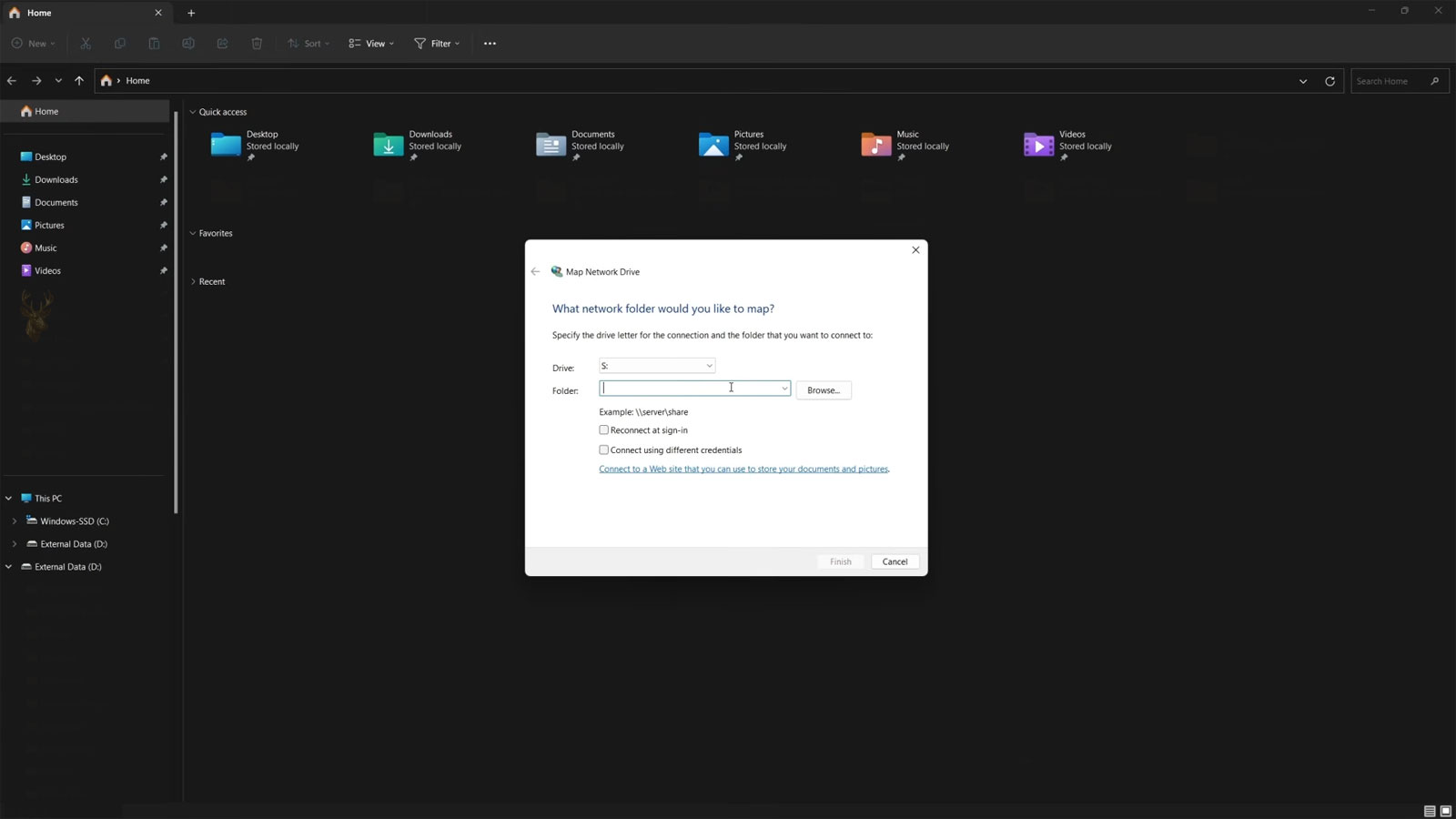The width and height of the screenshot is (1456, 819).
Task: Go forward with the Explorer forward arrow
Action: [x=36, y=81]
